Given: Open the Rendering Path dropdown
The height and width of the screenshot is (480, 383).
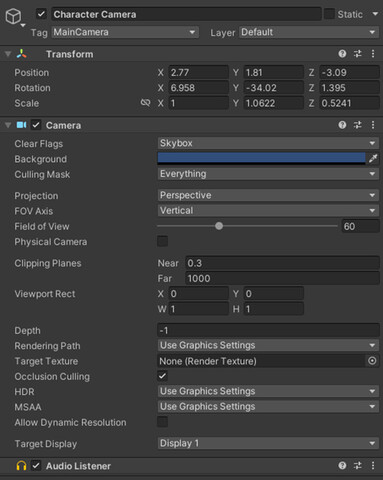Looking at the screenshot, I should tap(268, 345).
